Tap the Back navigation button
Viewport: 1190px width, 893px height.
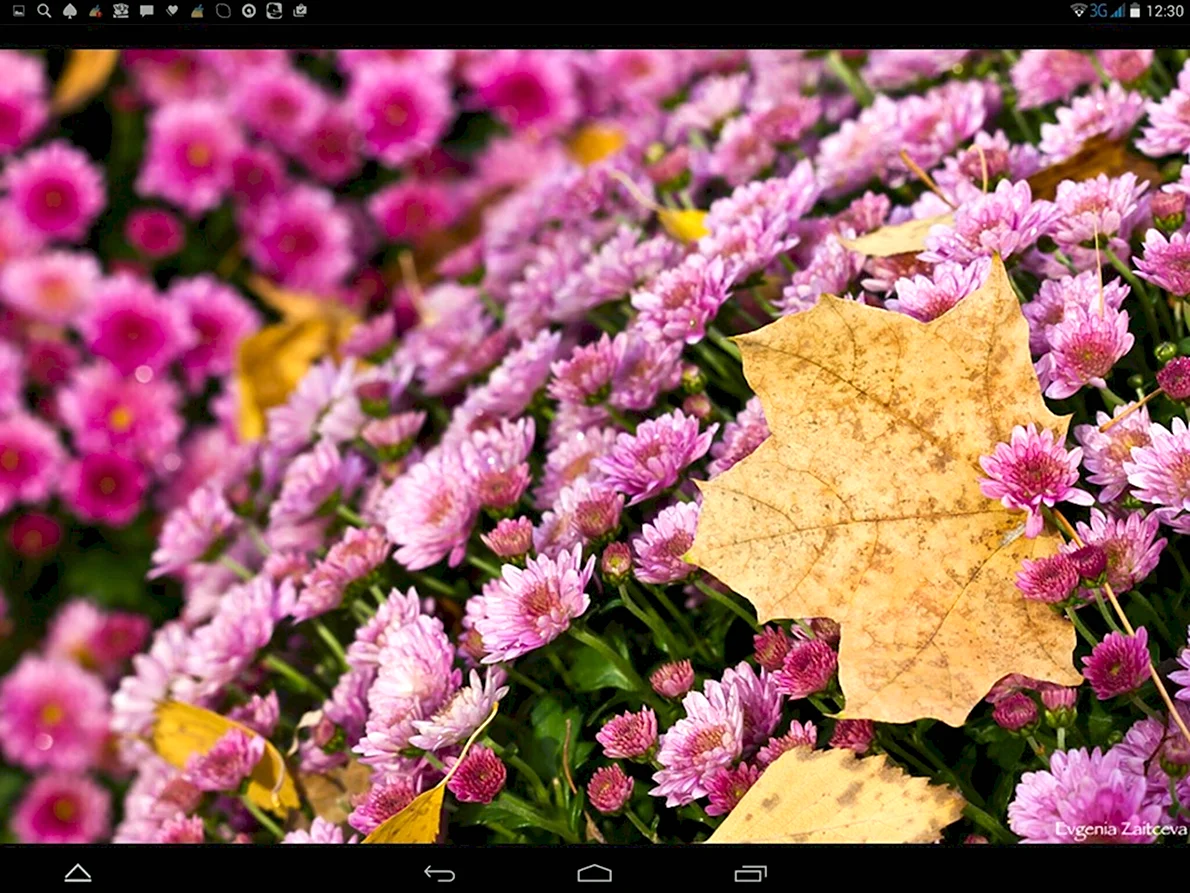440,873
